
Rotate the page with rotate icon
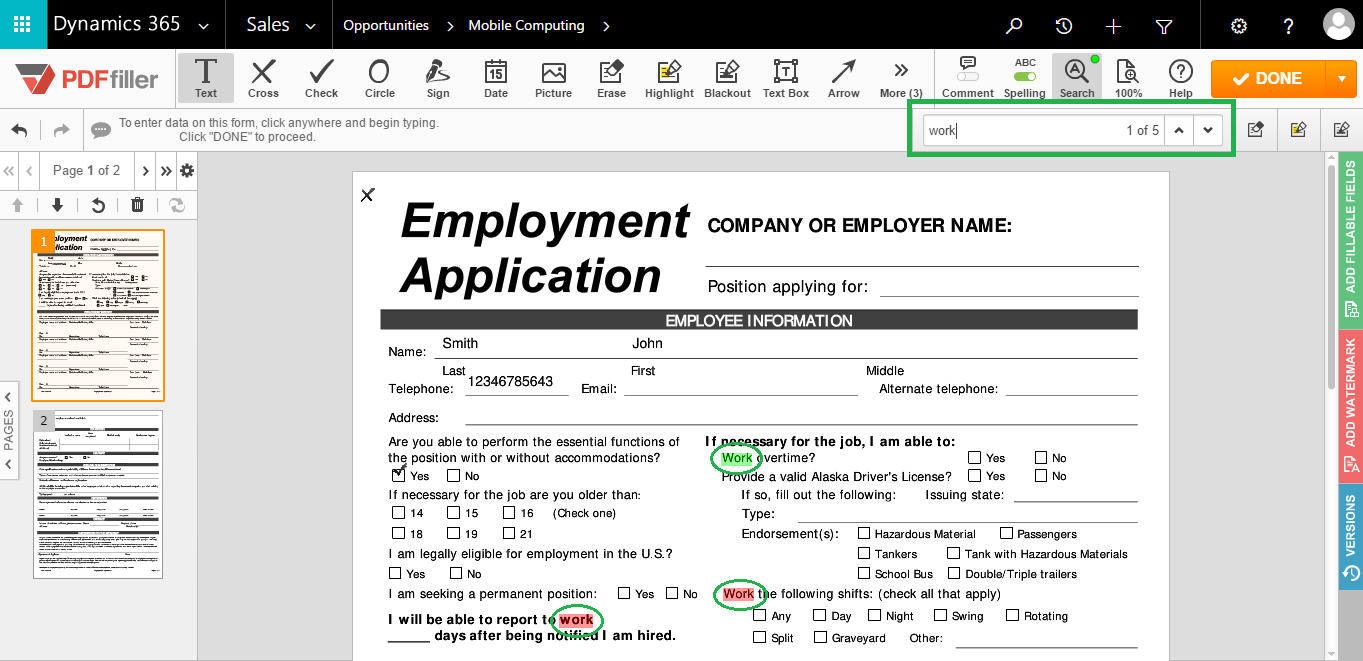click(98, 205)
